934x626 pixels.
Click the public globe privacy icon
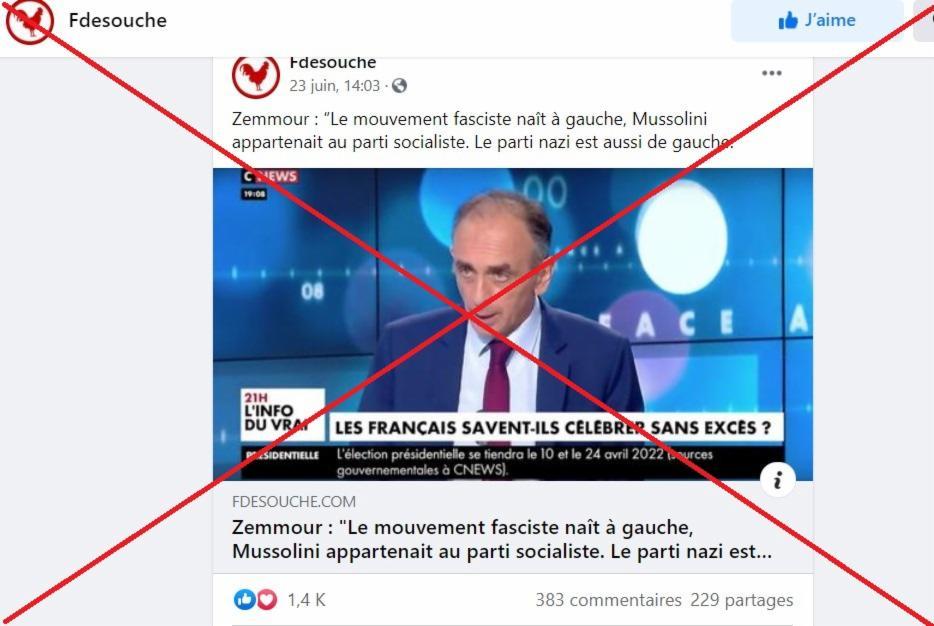[x=400, y=86]
